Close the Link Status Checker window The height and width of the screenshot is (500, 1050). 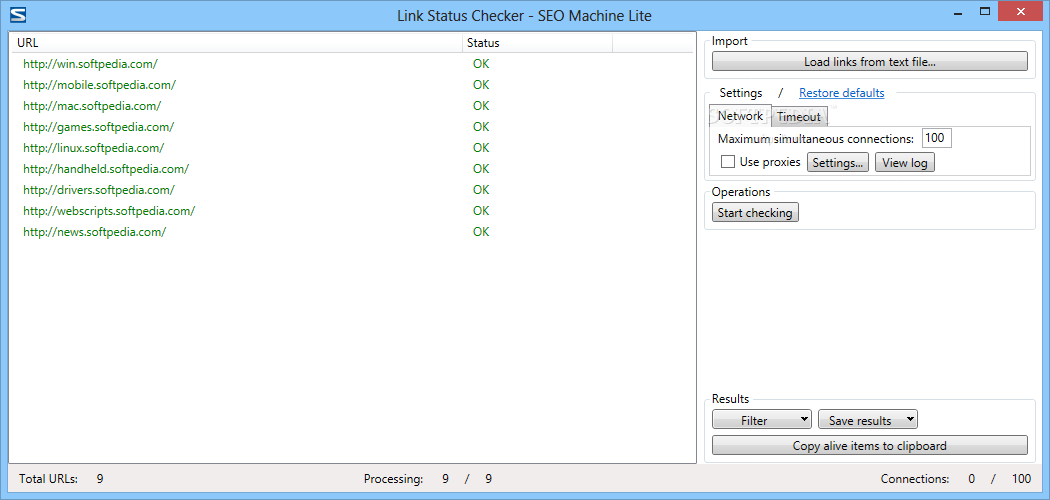[x=1021, y=12]
